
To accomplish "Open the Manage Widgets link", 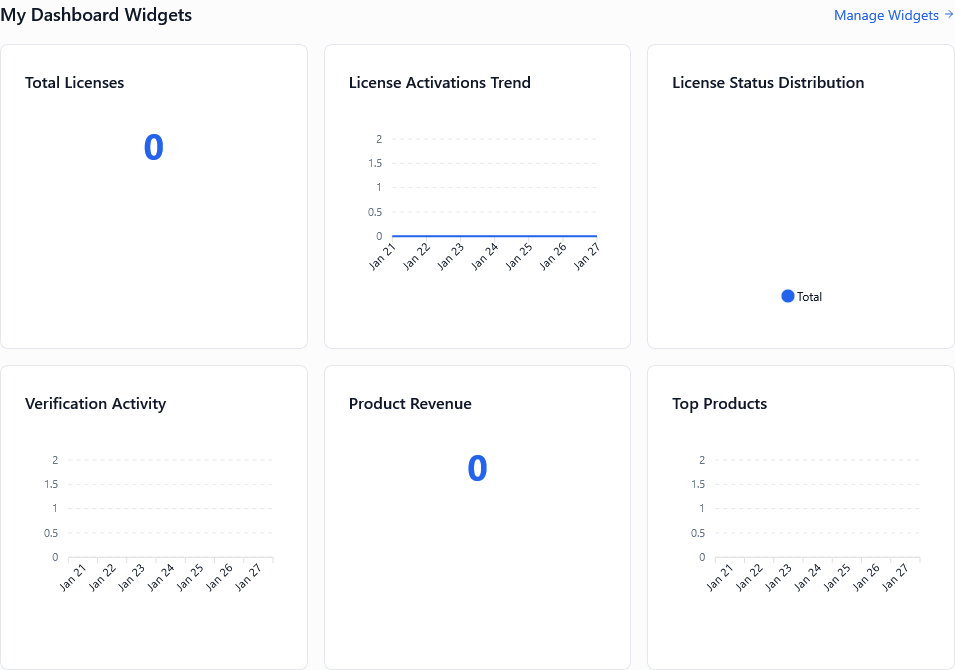I will [x=885, y=16].
